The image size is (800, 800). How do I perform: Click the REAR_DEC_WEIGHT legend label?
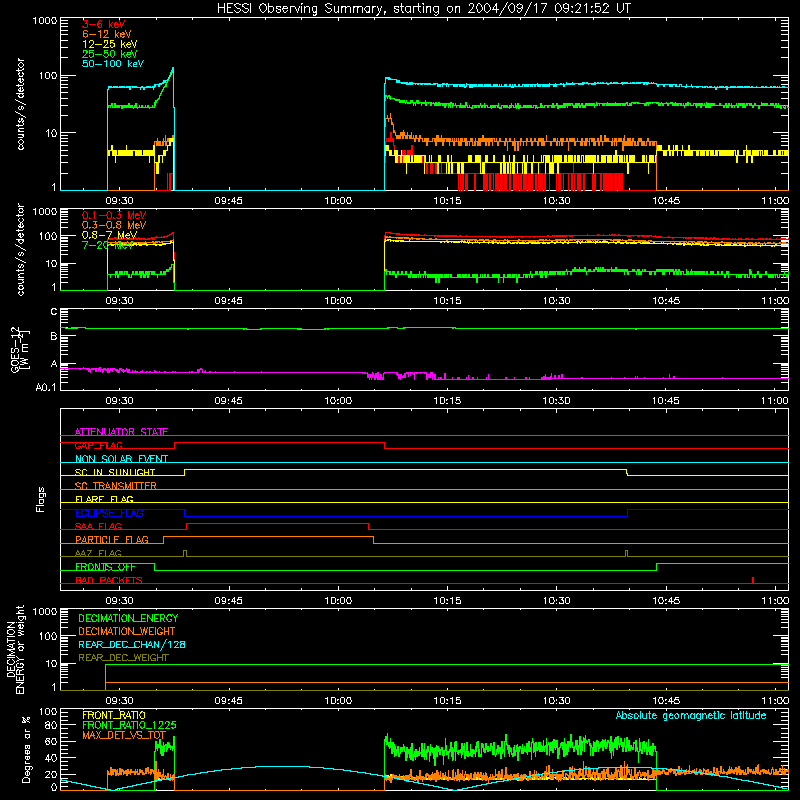pyautogui.click(x=123, y=658)
